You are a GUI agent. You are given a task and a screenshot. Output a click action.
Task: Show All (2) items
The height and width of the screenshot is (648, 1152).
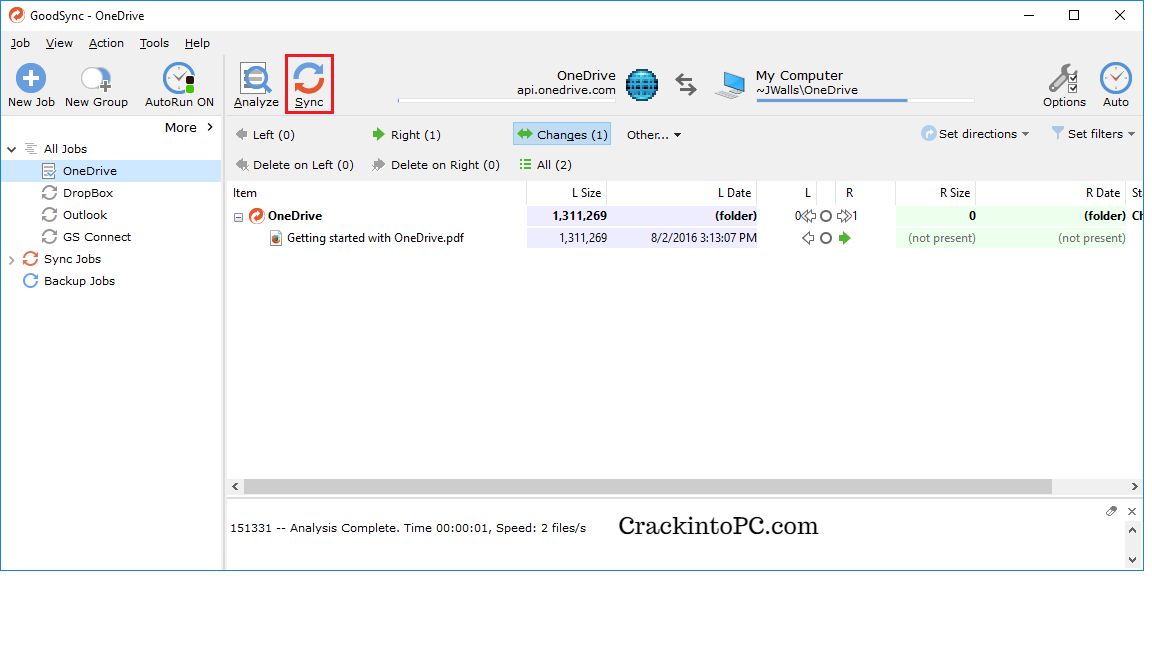545,165
